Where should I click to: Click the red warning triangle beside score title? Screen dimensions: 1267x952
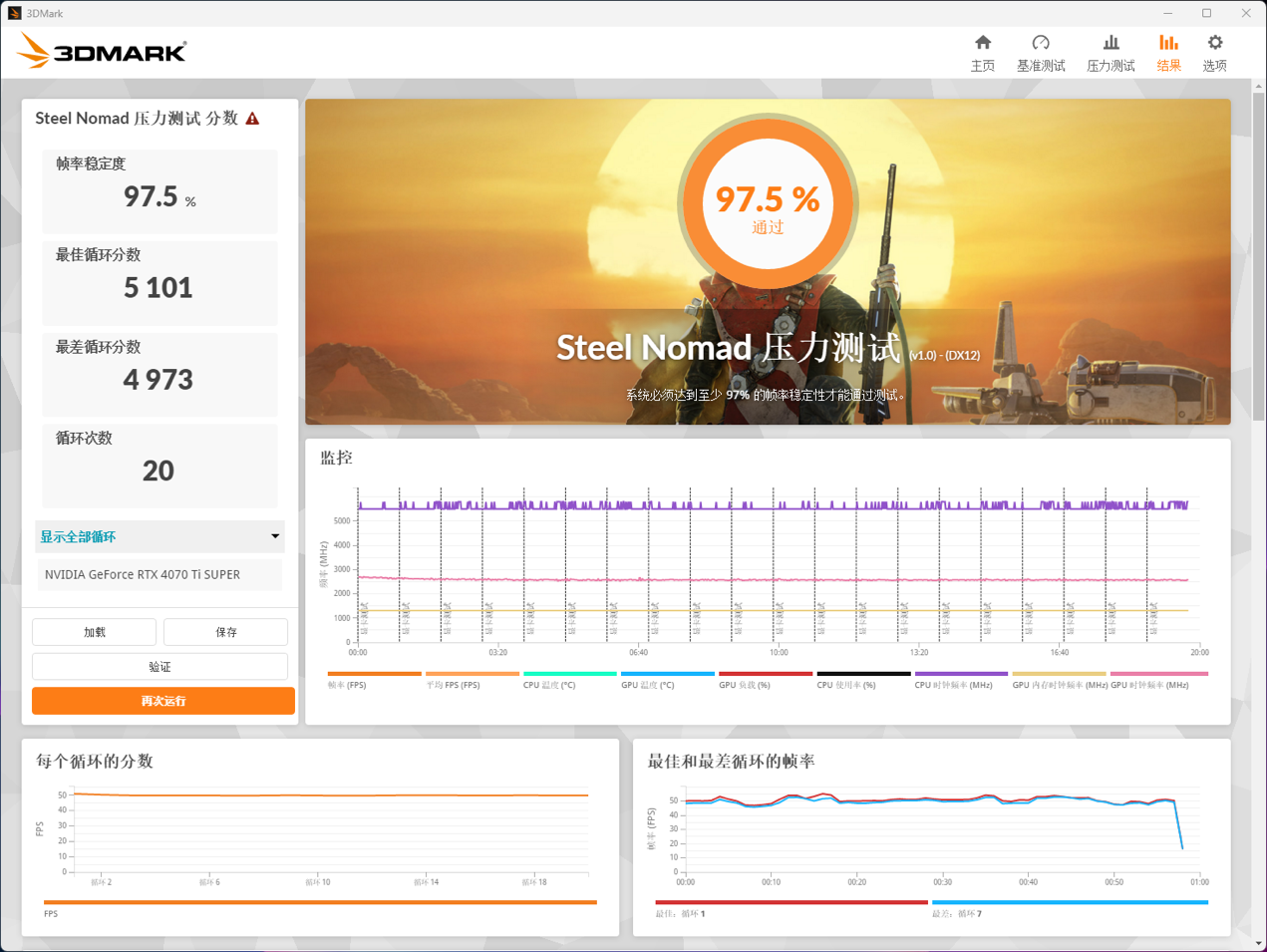point(253,119)
